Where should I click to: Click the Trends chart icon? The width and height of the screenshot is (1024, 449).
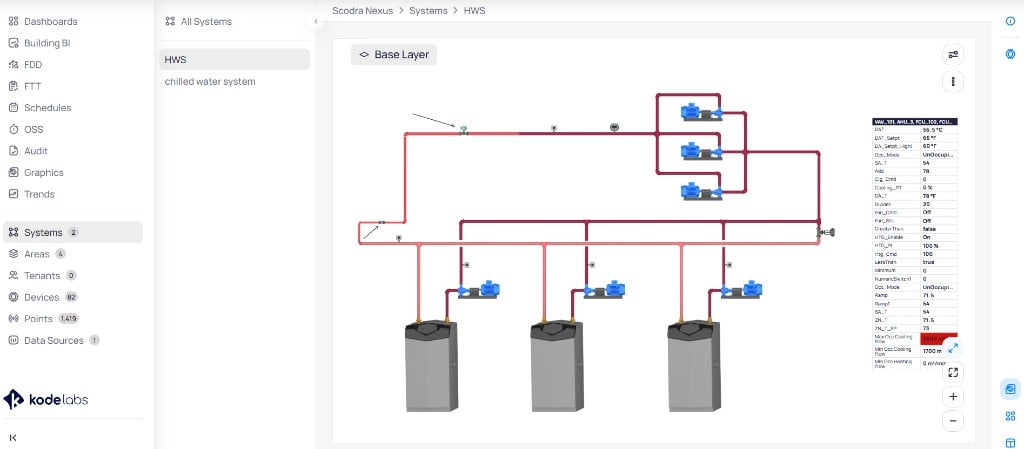(13, 194)
